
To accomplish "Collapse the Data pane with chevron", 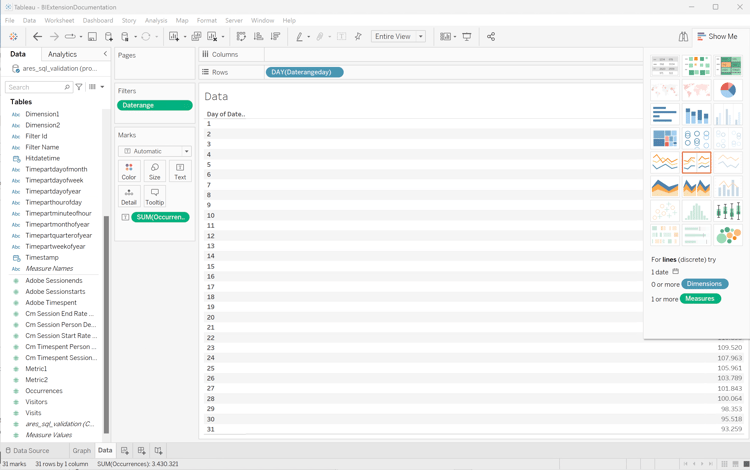I will click(x=105, y=54).
